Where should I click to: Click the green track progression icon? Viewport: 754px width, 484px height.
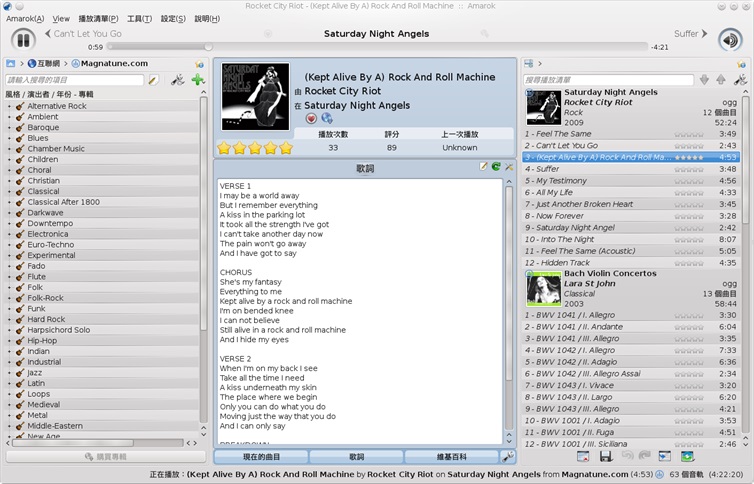[x=688, y=457]
